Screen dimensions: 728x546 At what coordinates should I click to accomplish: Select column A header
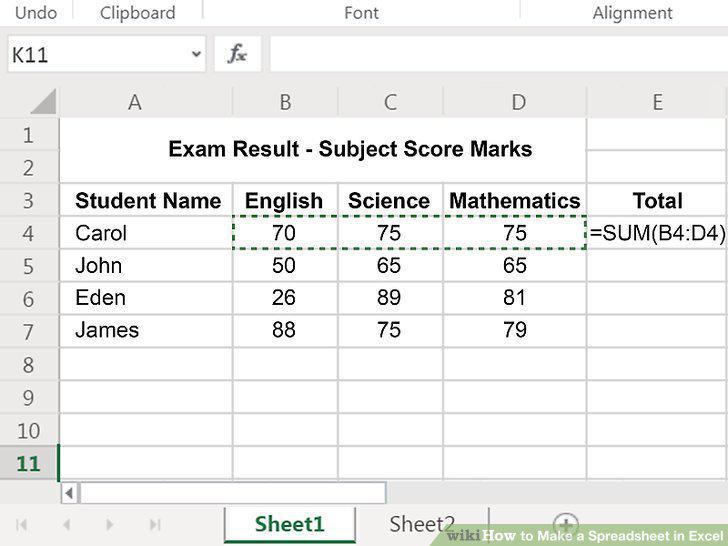[x=146, y=102]
